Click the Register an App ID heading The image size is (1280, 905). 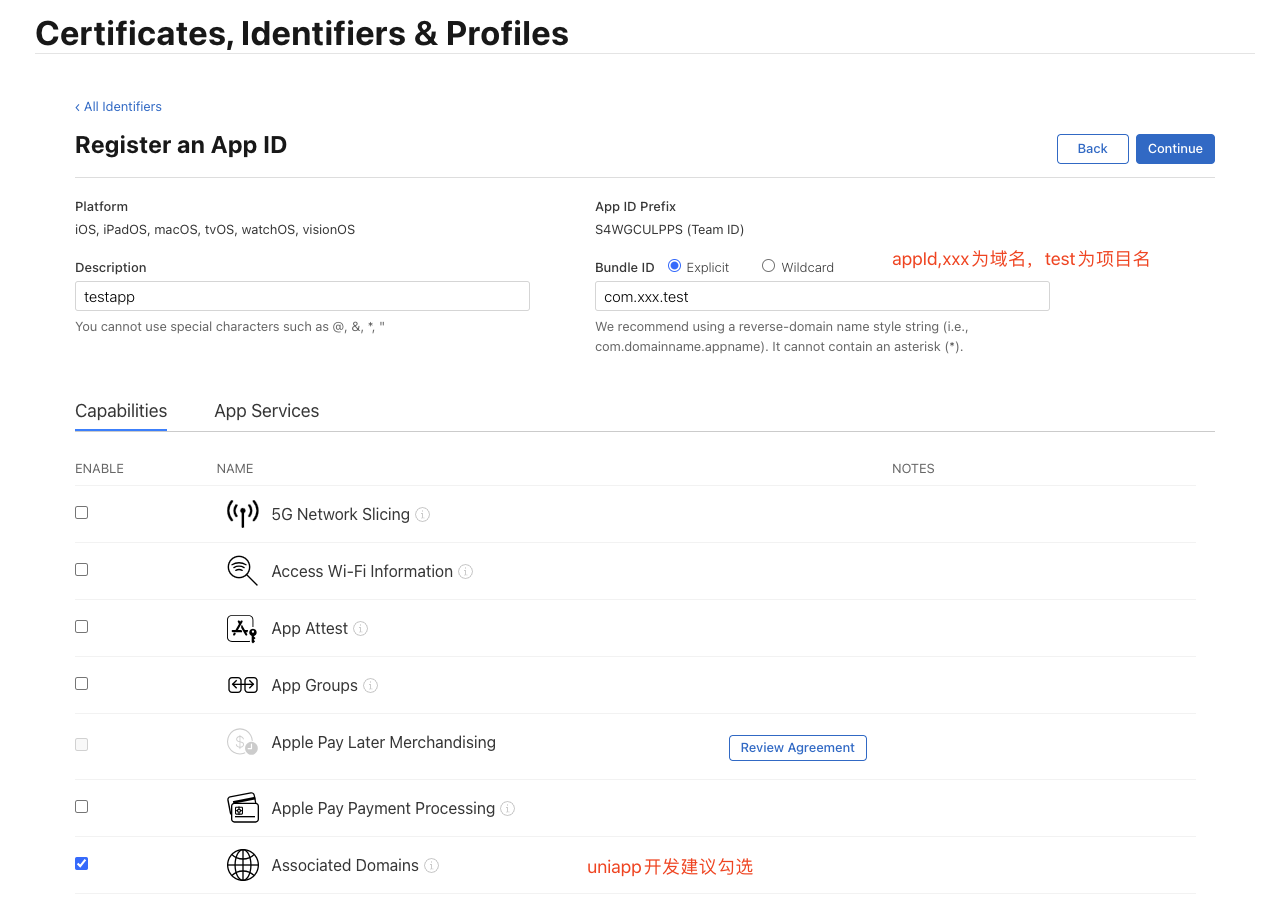click(181, 145)
